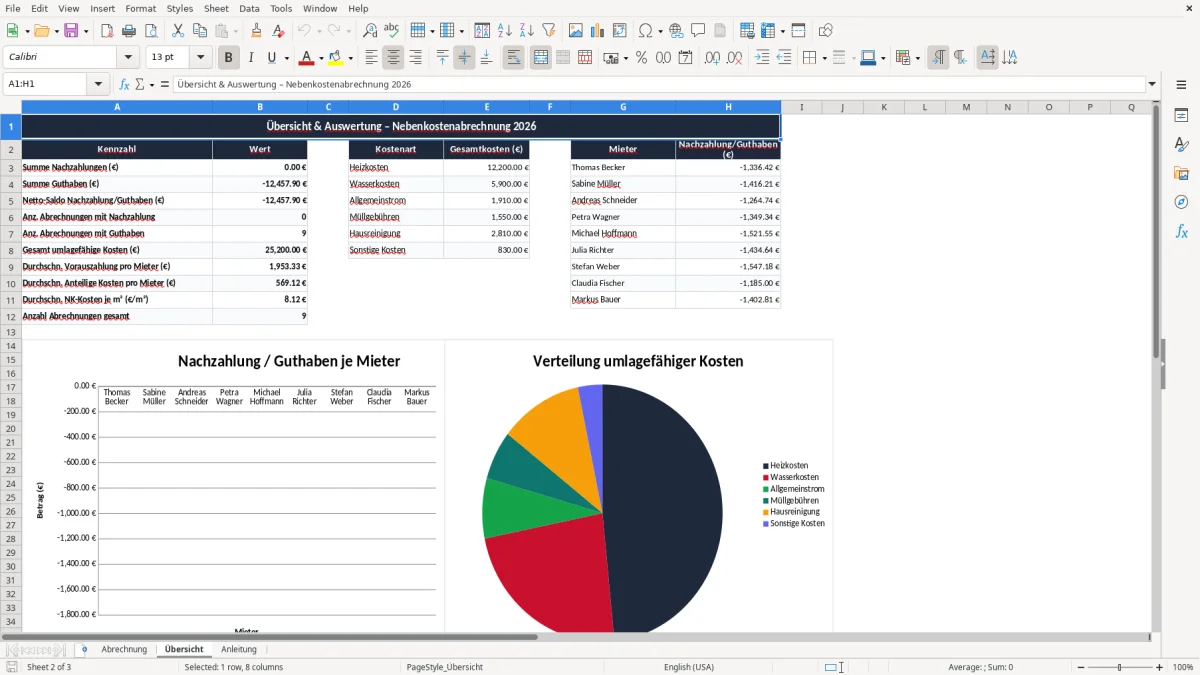Click the formula input line

click(659, 84)
